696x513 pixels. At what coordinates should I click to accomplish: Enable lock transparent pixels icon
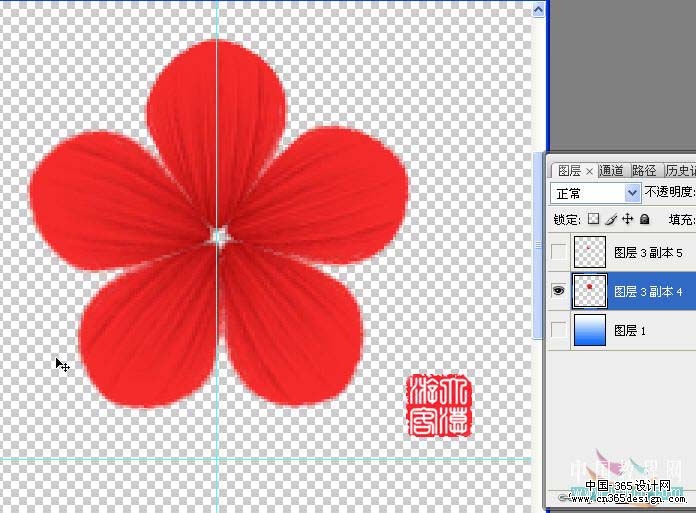593,219
